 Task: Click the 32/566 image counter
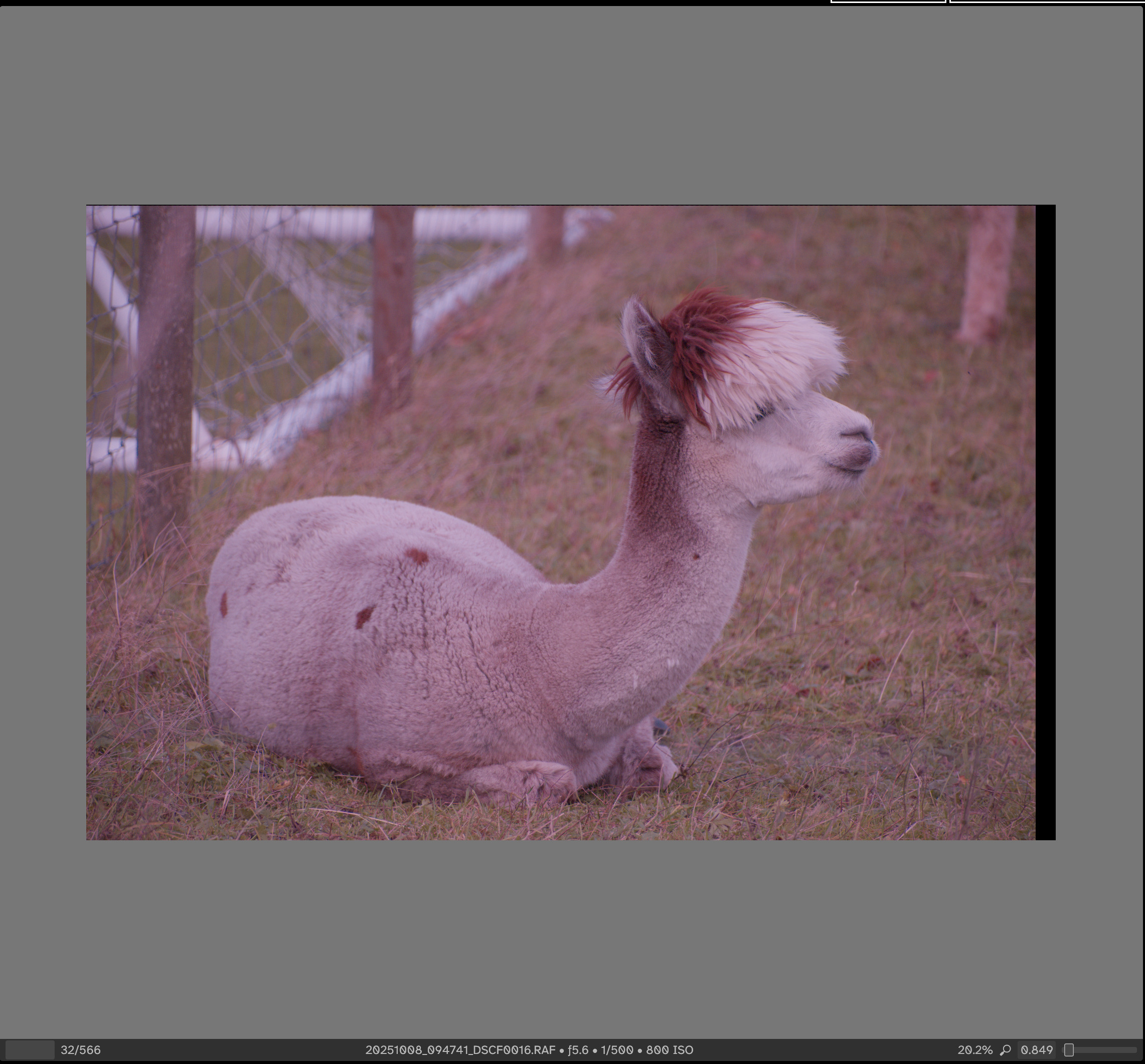80,1049
